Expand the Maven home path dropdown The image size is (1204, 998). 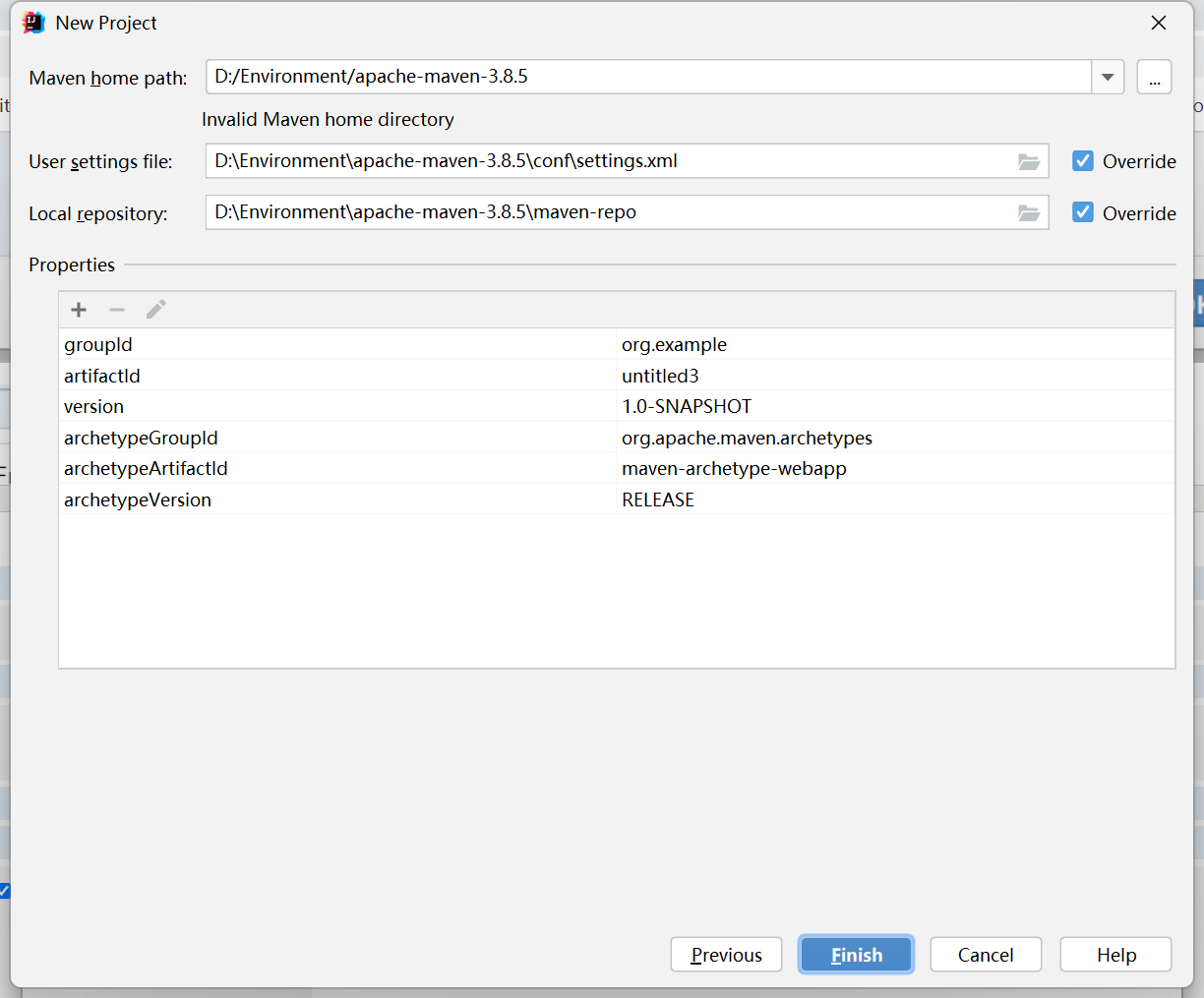click(1108, 77)
